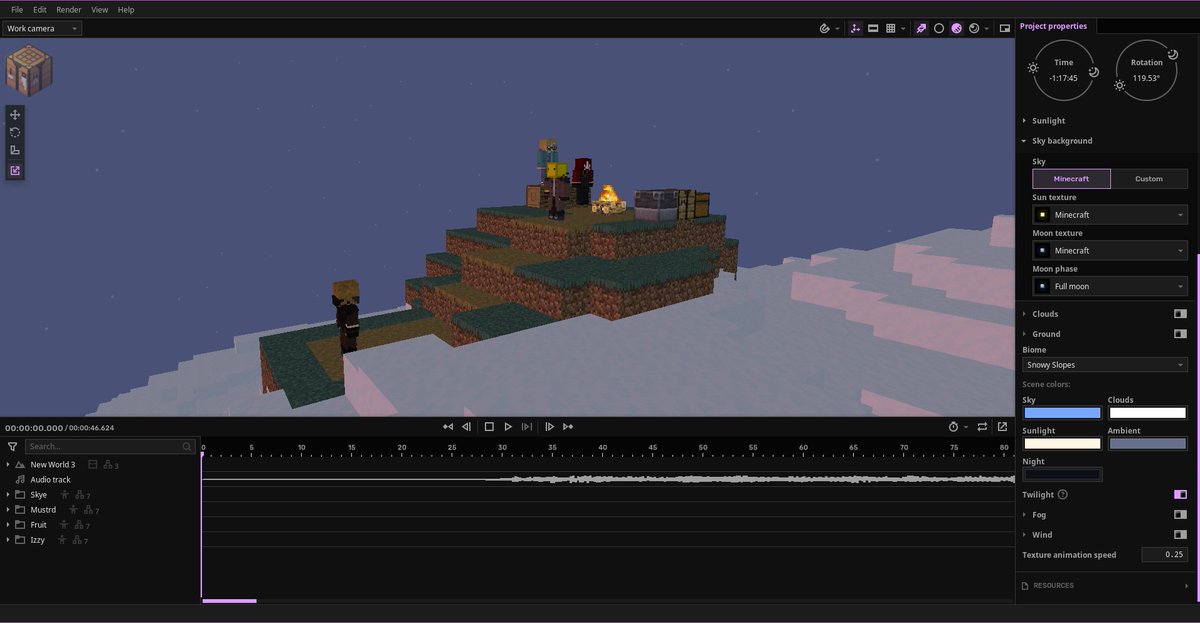Open the render mode options arrow
Viewport: 1200px width, 623px height.
coord(986,29)
